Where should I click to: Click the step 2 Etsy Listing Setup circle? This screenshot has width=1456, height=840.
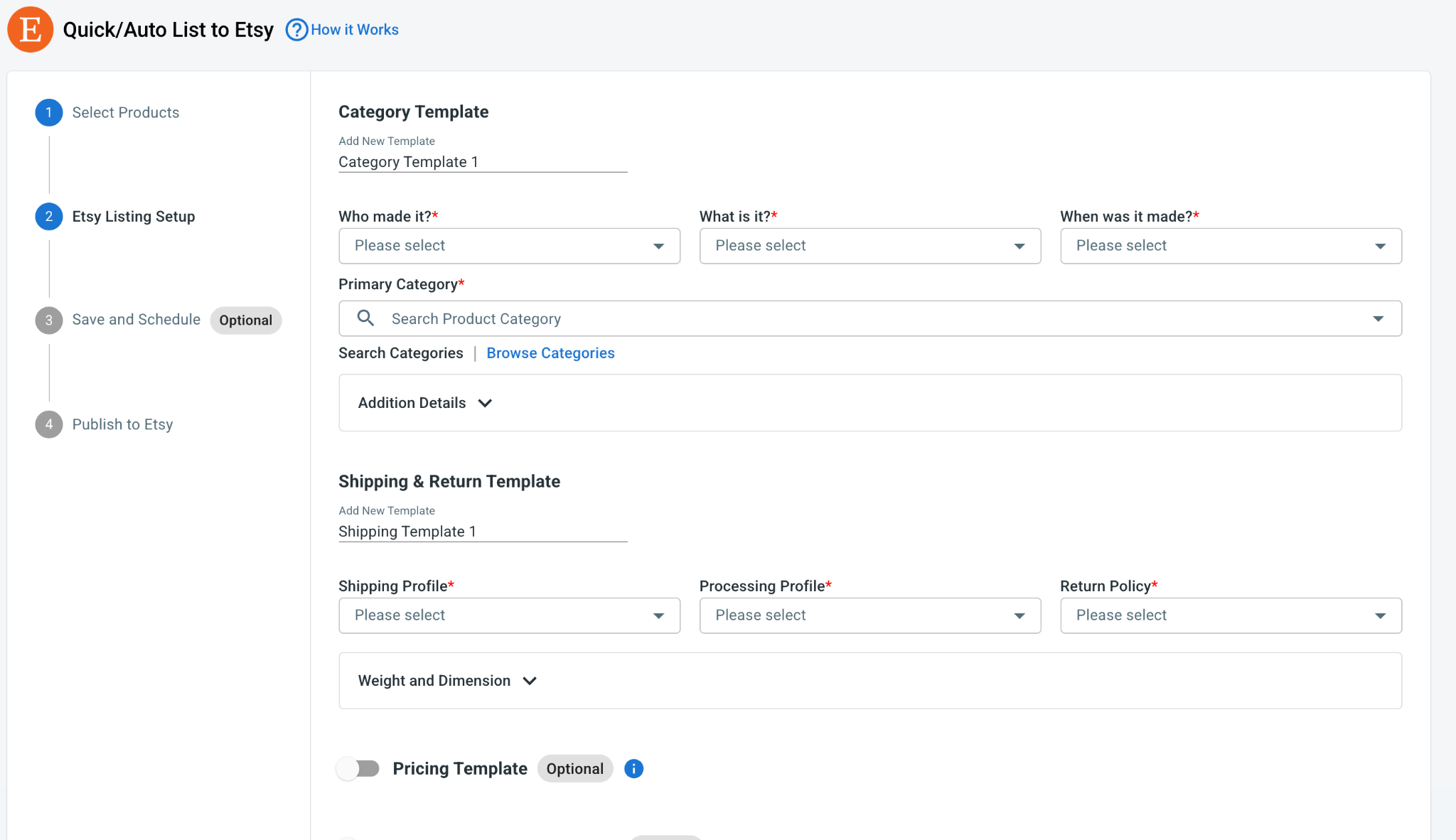pos(49,216)
